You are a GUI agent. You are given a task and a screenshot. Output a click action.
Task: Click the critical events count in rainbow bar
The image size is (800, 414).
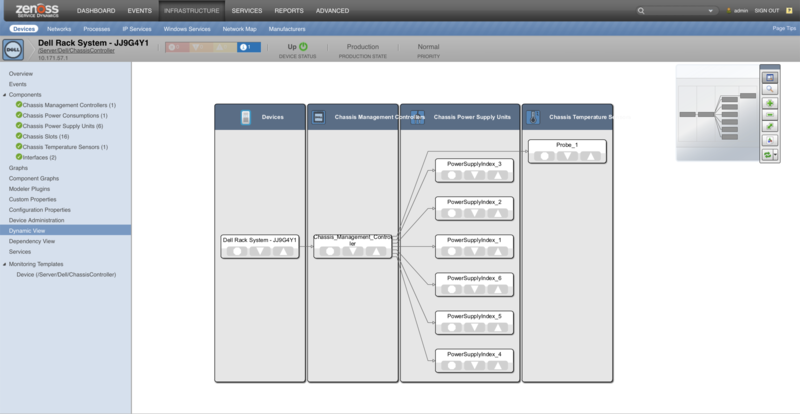point(175,47)
